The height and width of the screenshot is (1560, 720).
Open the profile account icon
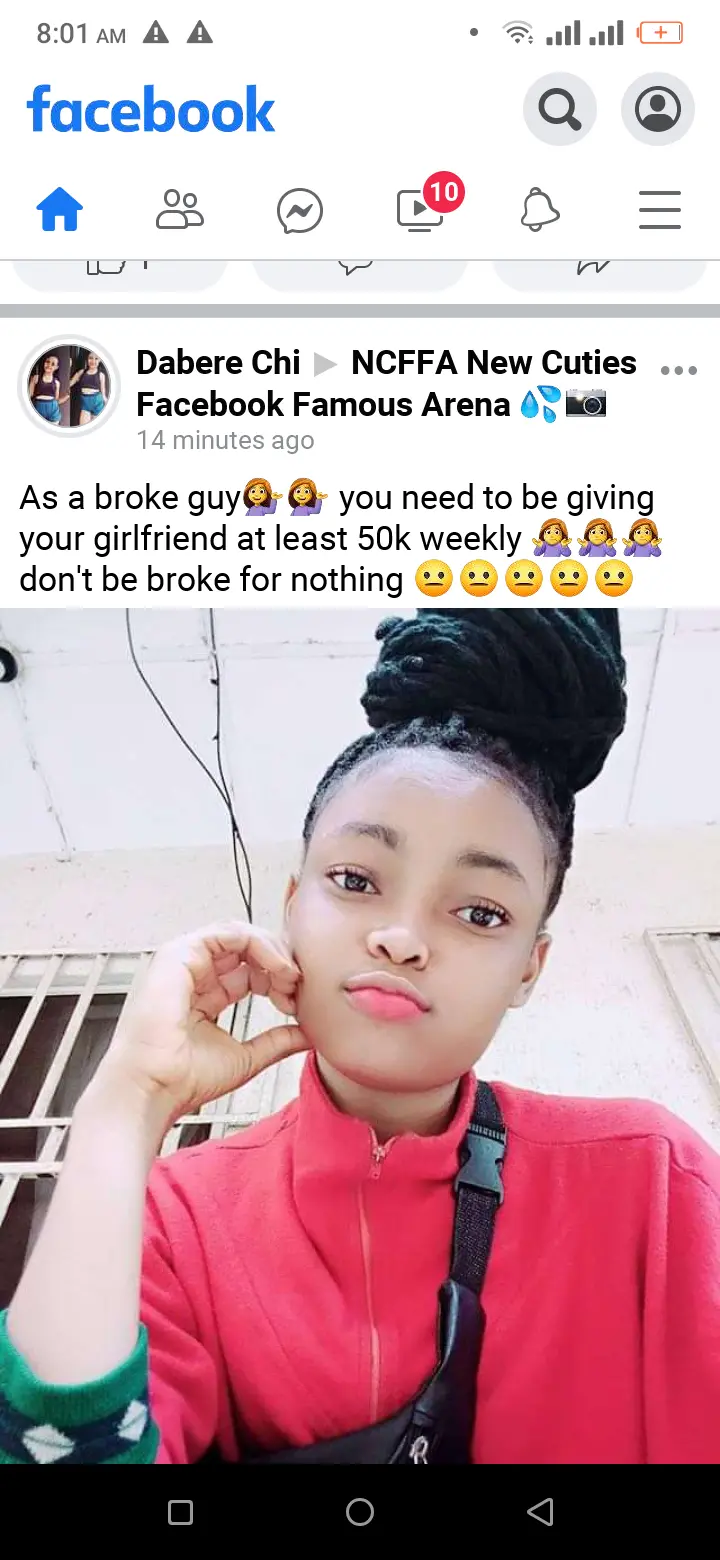coord(658,109)
